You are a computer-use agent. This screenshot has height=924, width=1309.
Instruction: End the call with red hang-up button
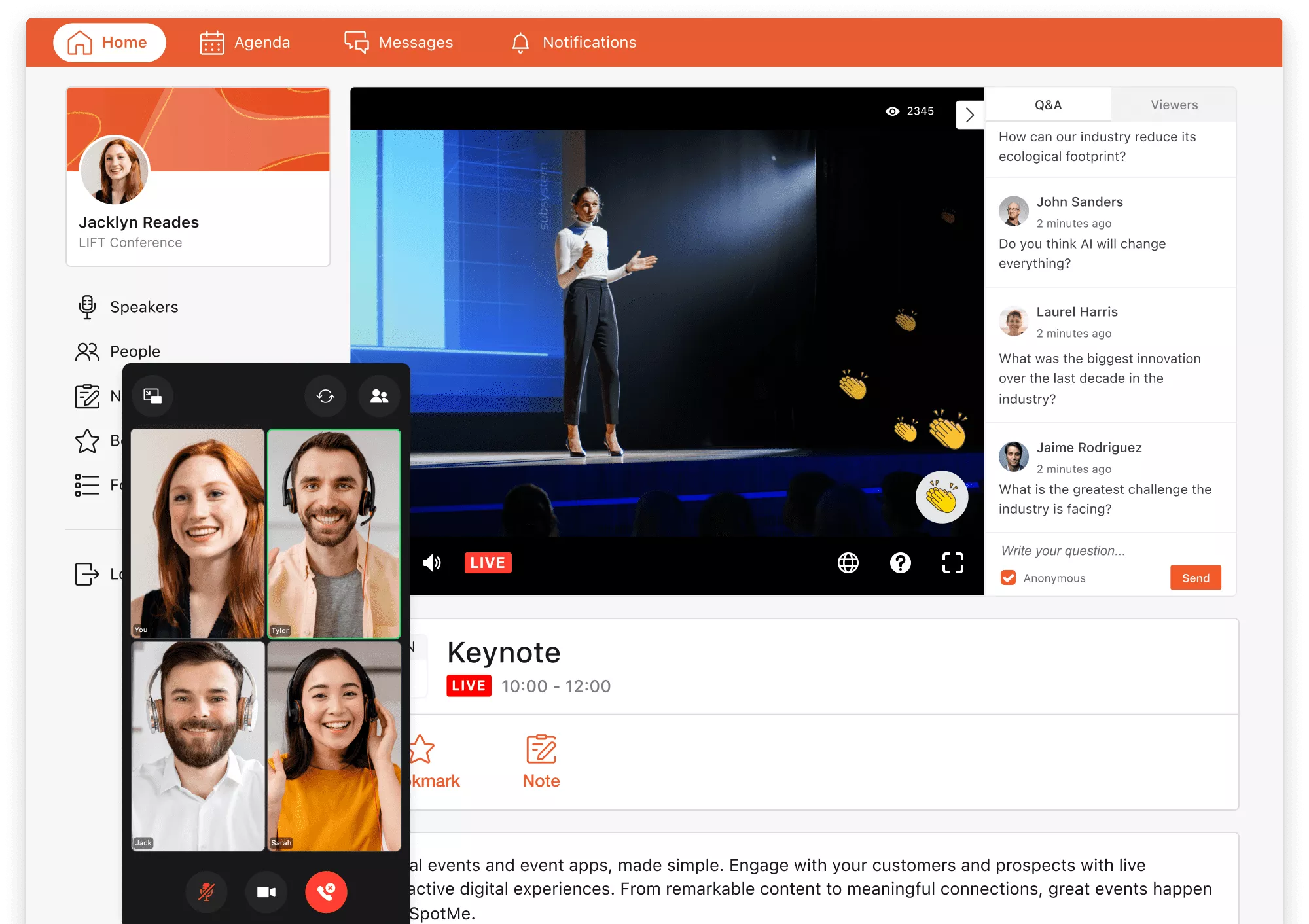point(326,892)
